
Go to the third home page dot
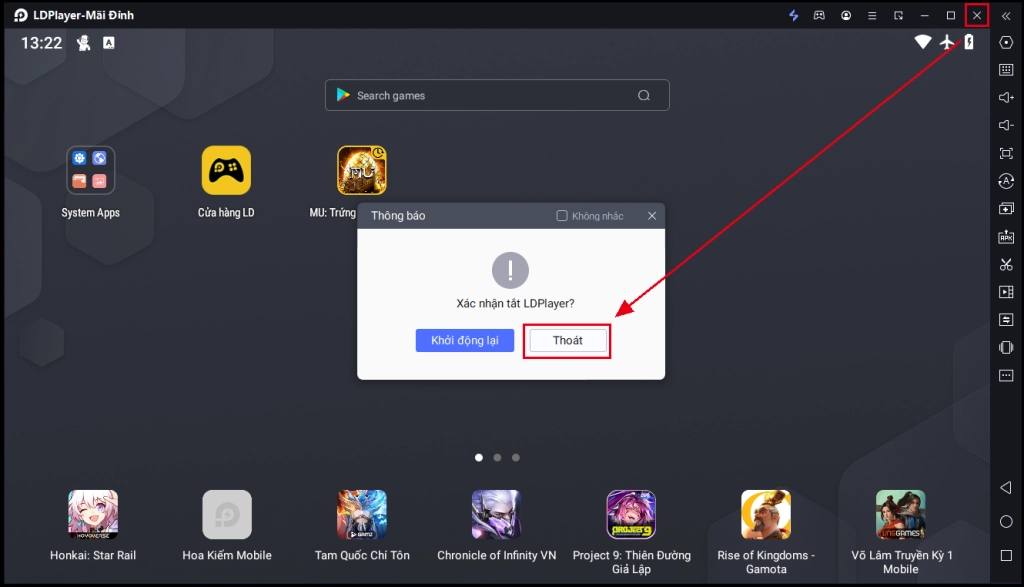click(516, 458)
